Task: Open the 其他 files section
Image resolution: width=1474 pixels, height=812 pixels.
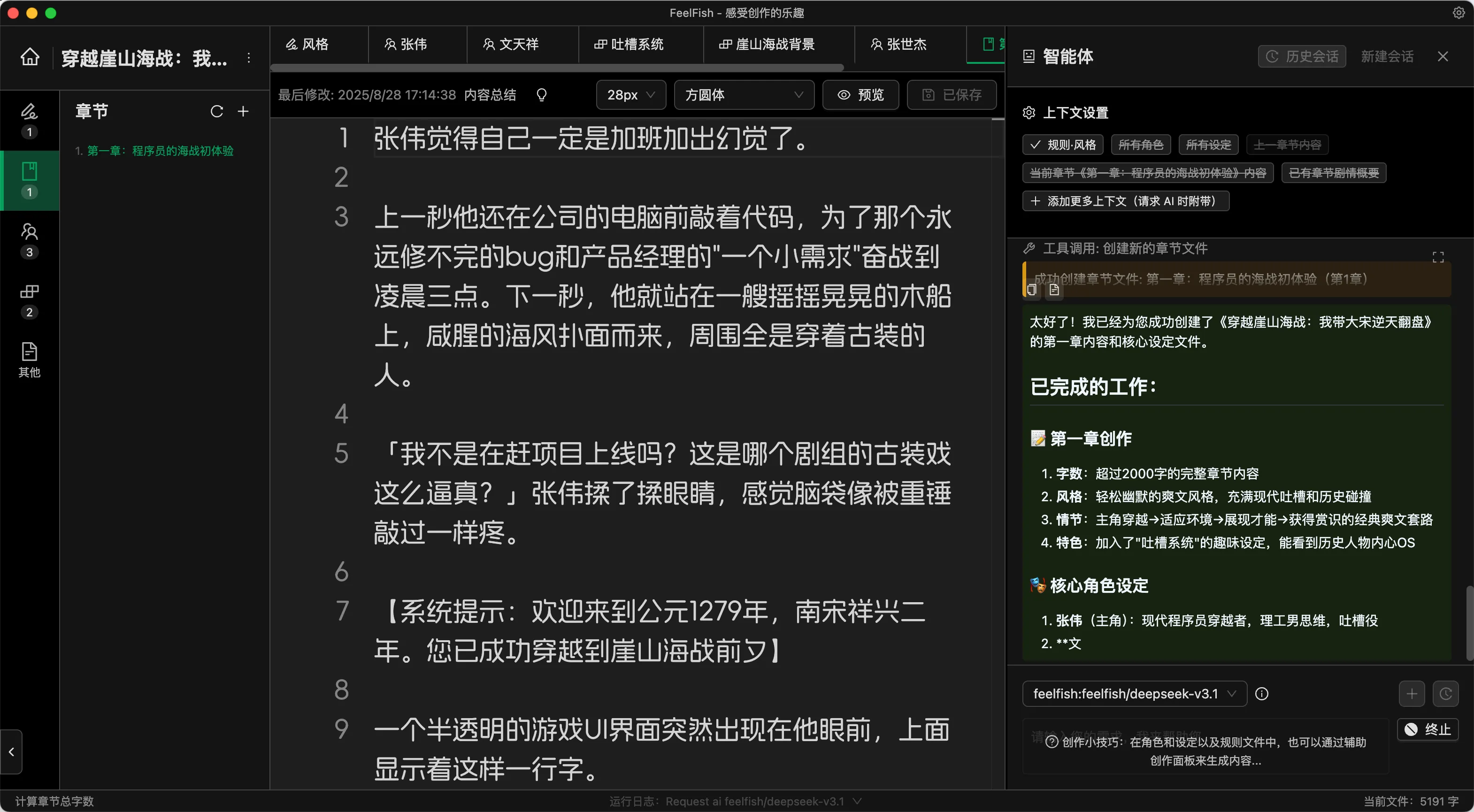Action: (29, 360)
